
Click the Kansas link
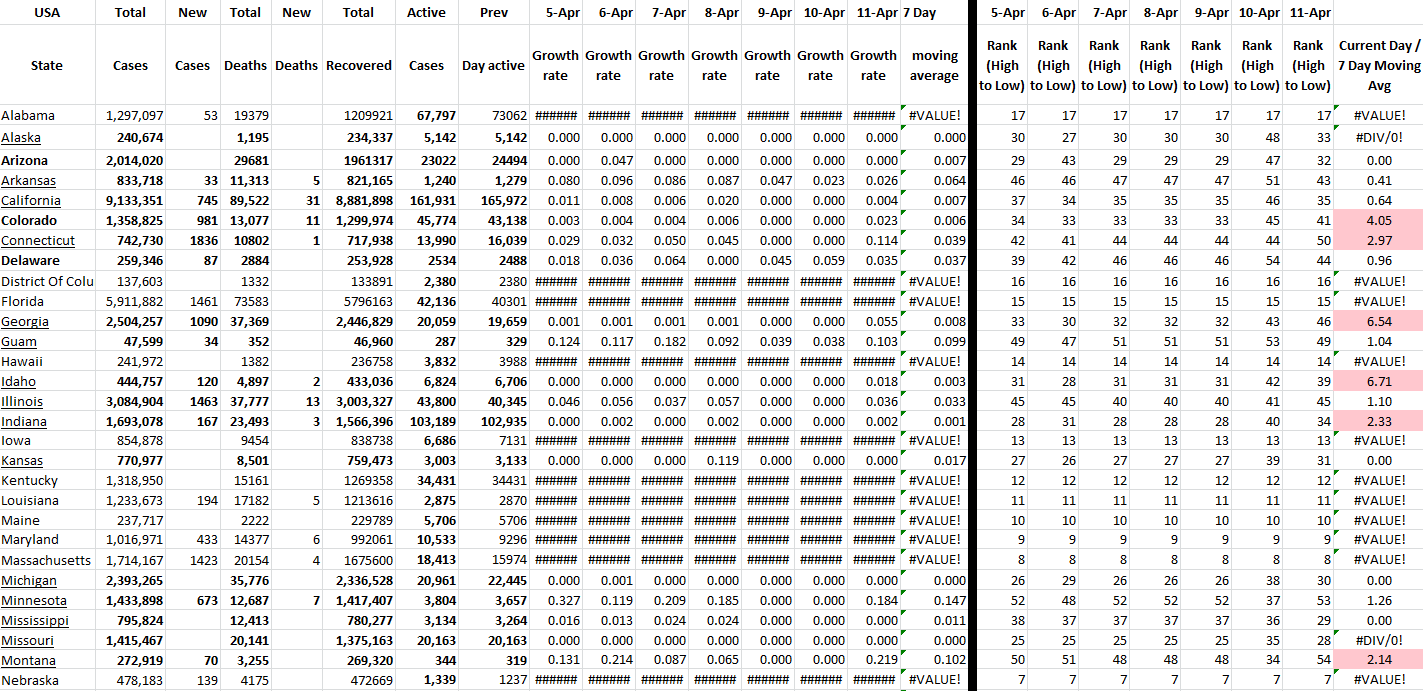point(22,461)
